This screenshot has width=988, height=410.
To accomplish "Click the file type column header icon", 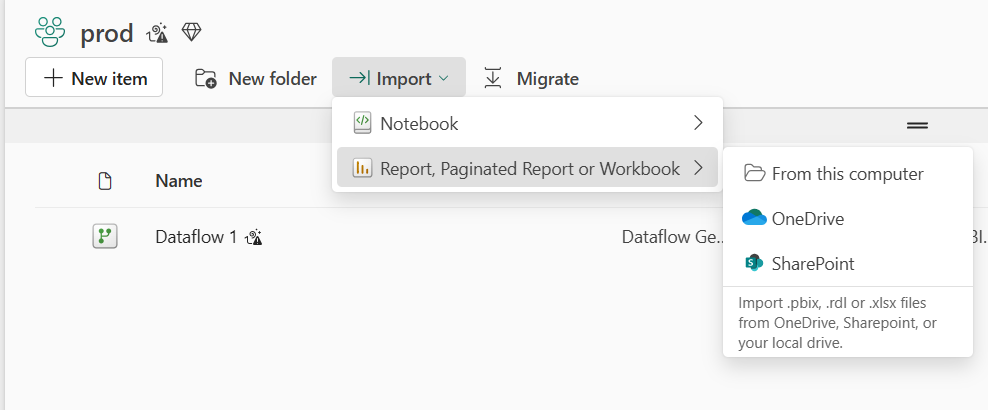I will pyautogui.click(x=104, y=181).
